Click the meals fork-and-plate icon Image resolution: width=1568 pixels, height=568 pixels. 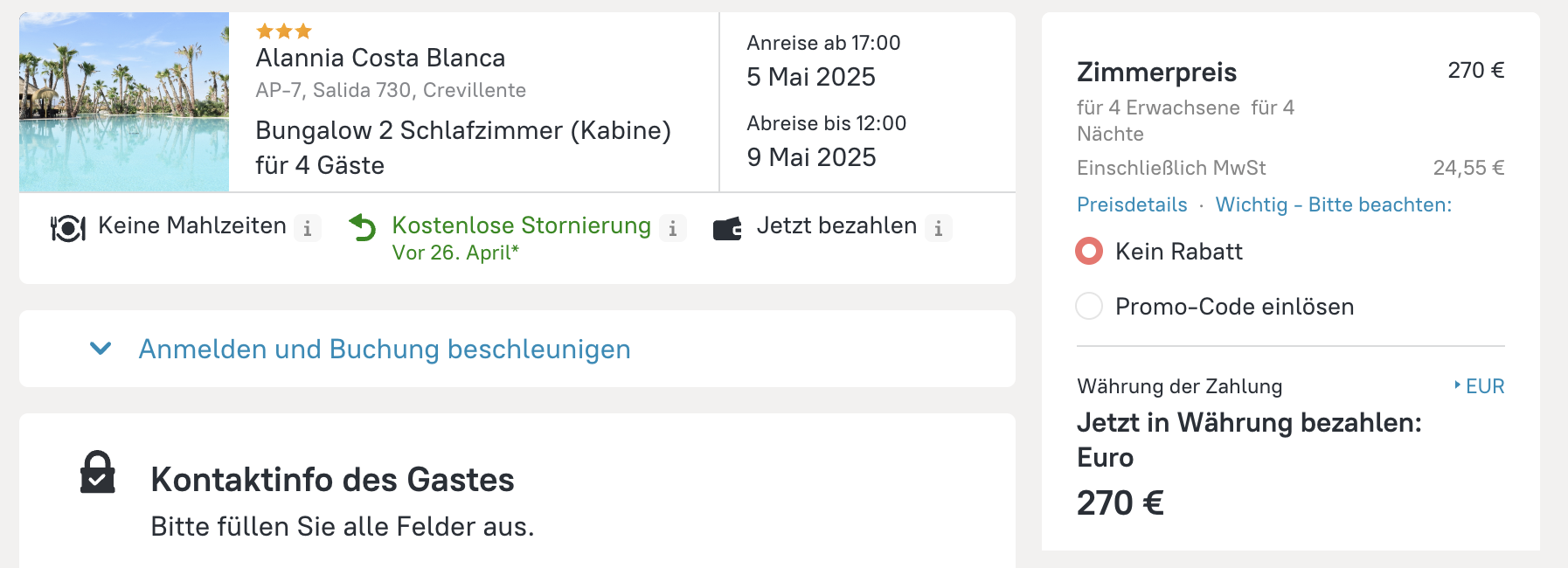(x=67, y=228)
